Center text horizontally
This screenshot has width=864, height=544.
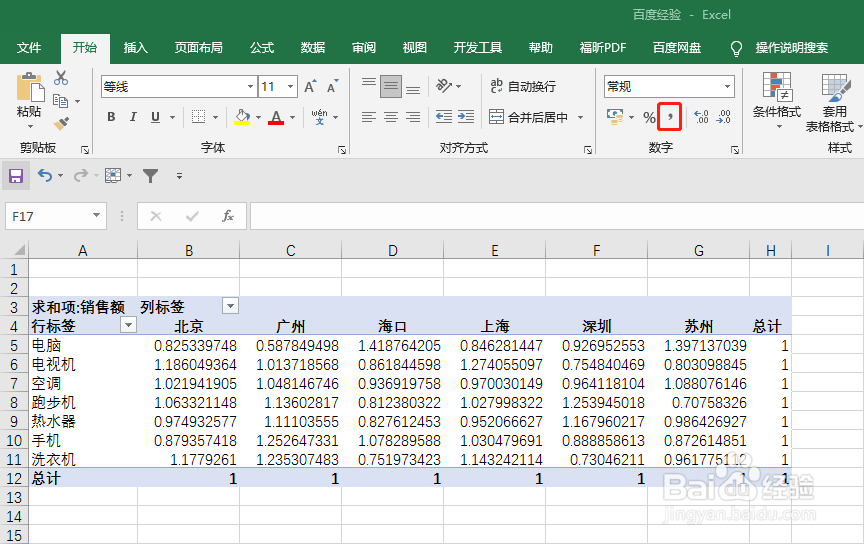tap(391, 117)
